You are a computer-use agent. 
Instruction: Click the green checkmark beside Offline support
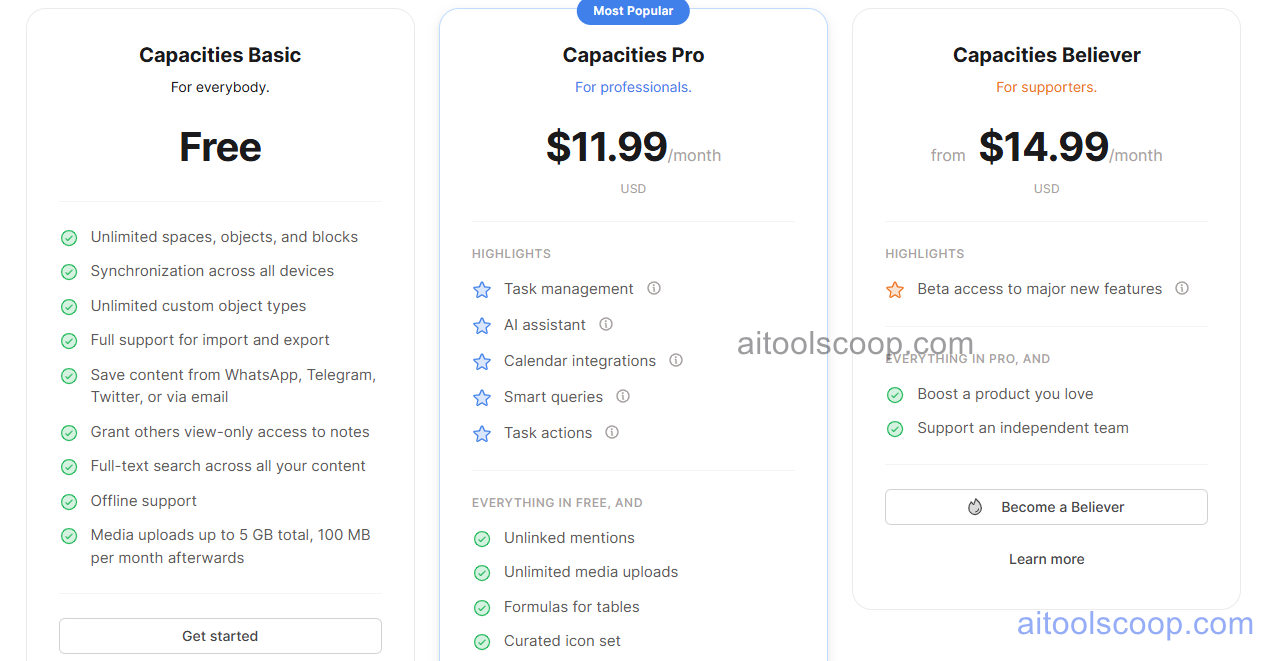click(x=69, y=501)
